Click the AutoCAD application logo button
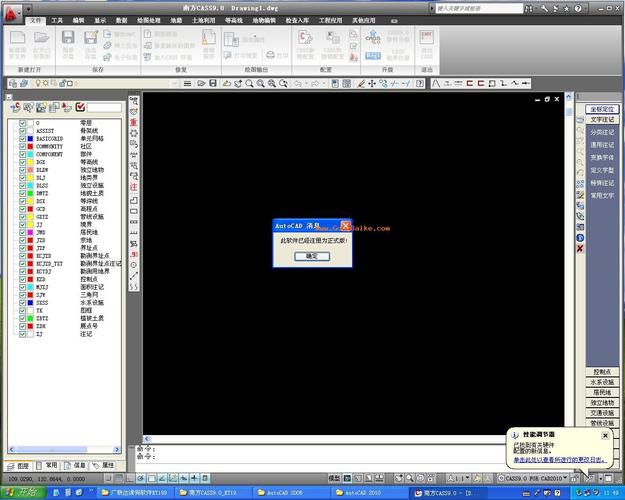The width and height of the screenshot is (625, 500). (x=11, y=13)
